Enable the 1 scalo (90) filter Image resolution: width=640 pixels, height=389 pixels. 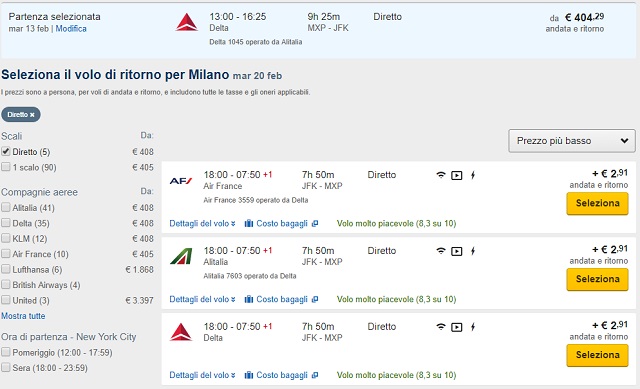(6, 167)
